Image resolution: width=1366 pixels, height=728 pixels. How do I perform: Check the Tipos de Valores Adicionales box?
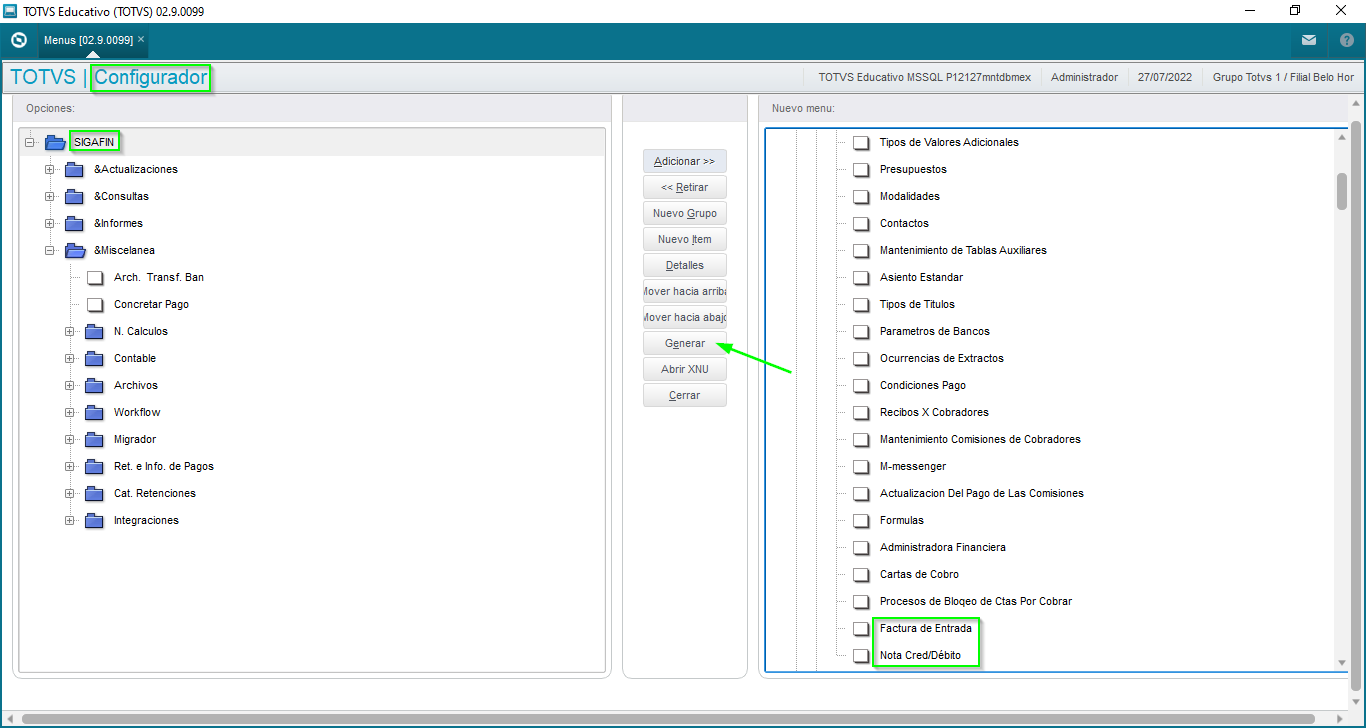(x=861, y=142)
